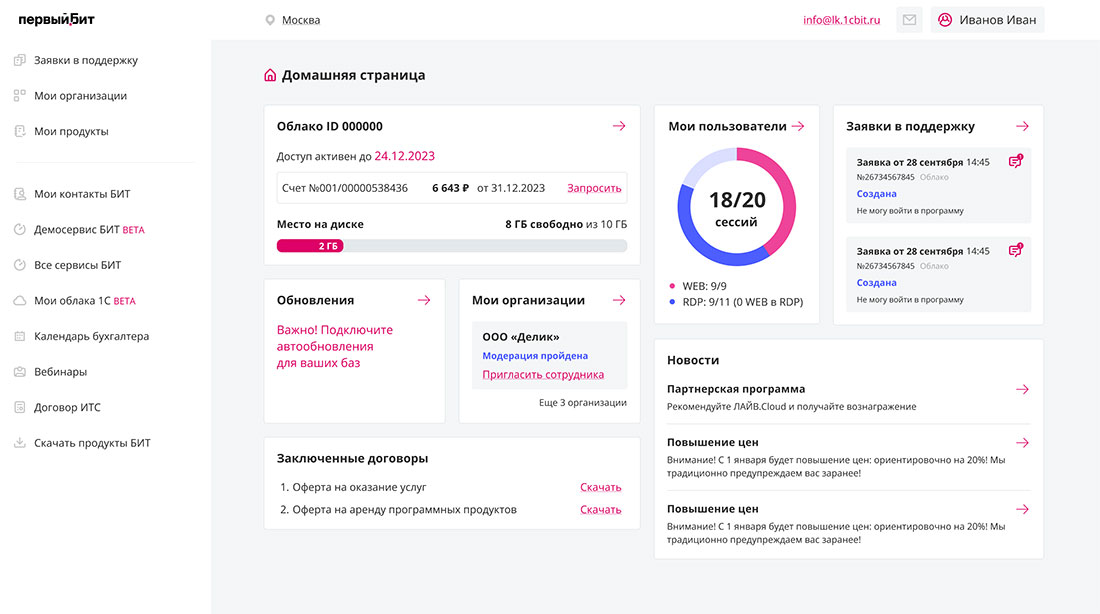Open arrow on Заявки в поддержку card

(x=1022, y=126)
